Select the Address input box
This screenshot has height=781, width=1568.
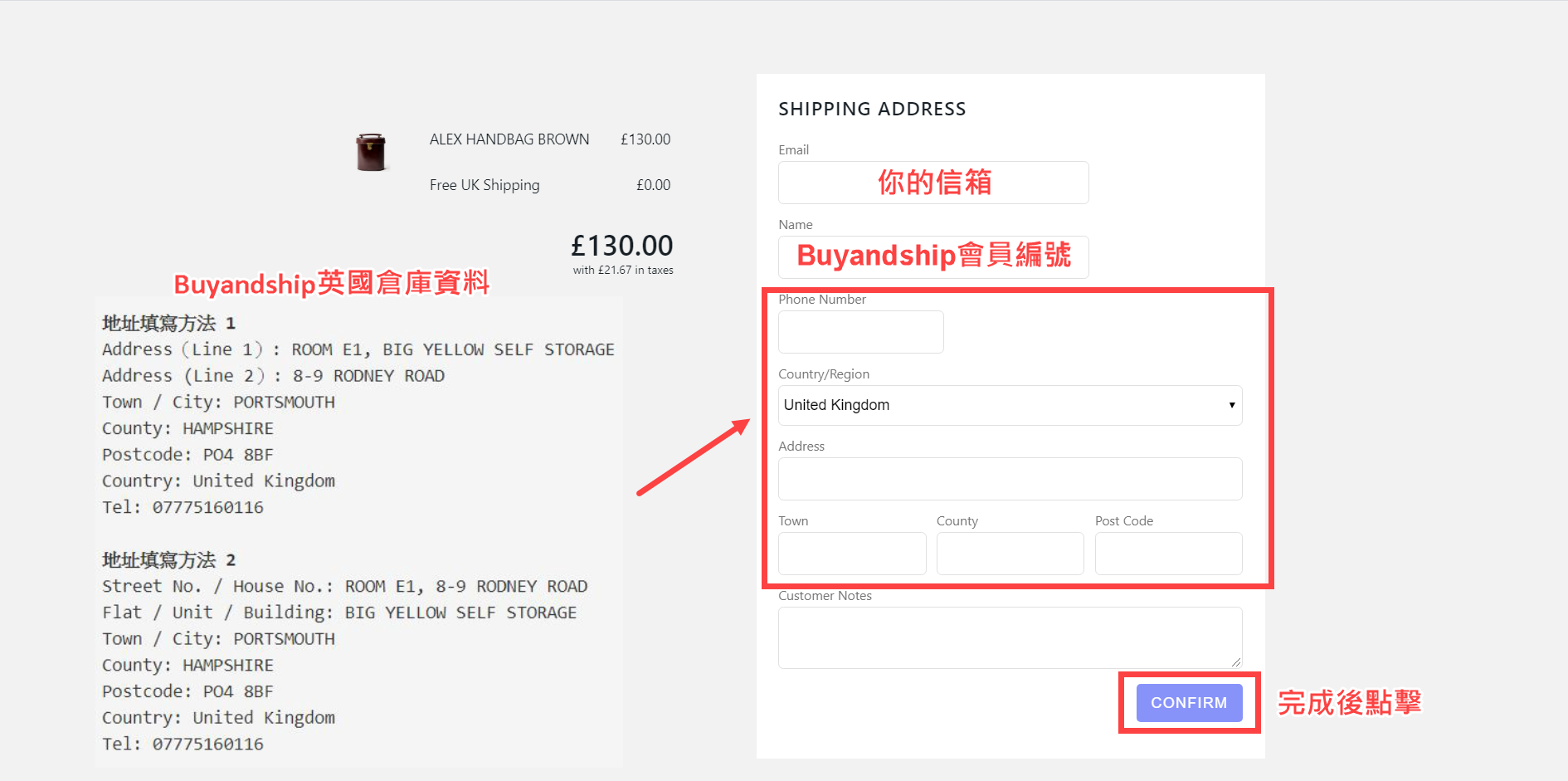point(1009,479)
